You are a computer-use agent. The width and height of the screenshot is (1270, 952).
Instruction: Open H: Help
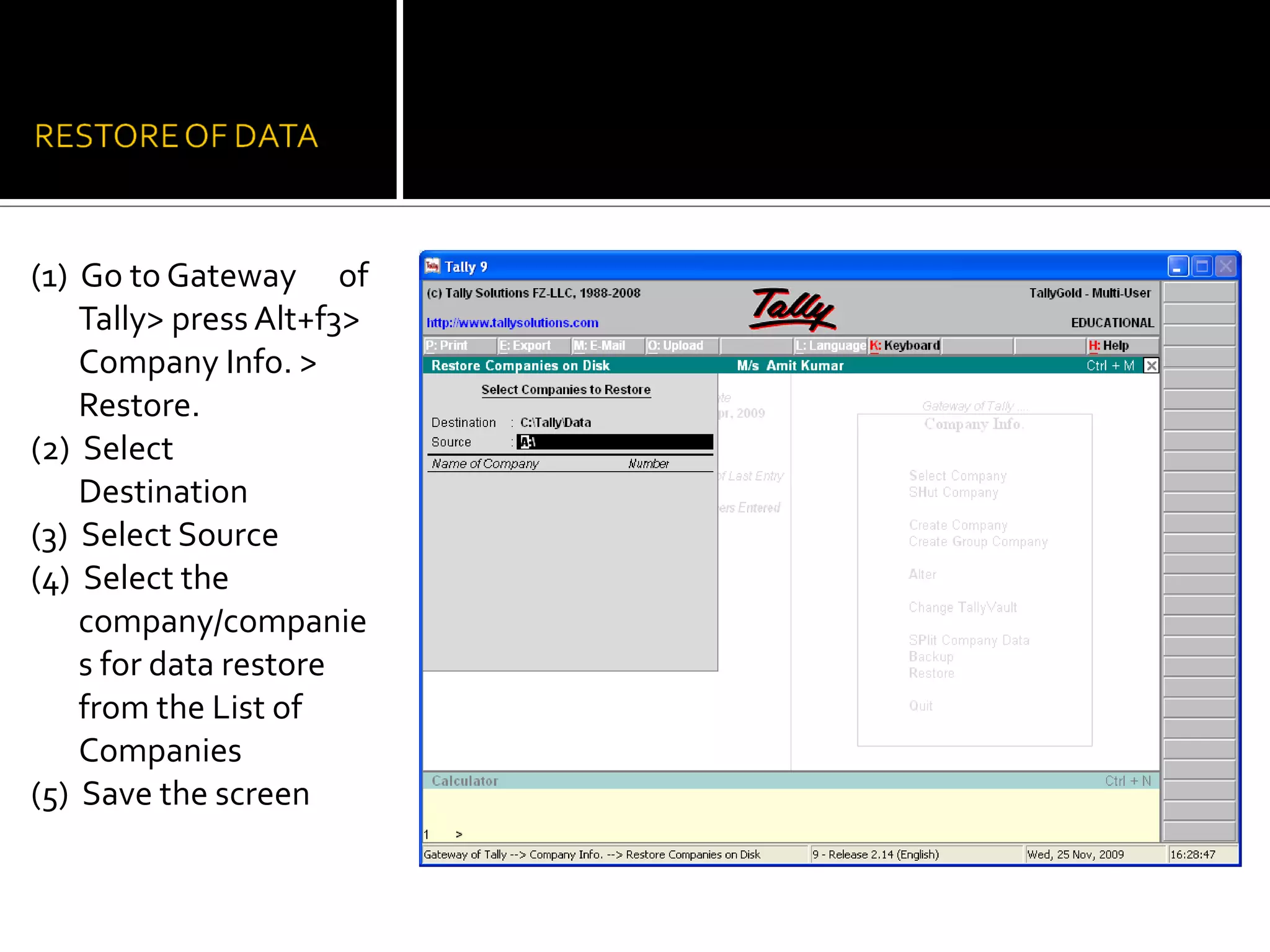(x=1122, y=346)
